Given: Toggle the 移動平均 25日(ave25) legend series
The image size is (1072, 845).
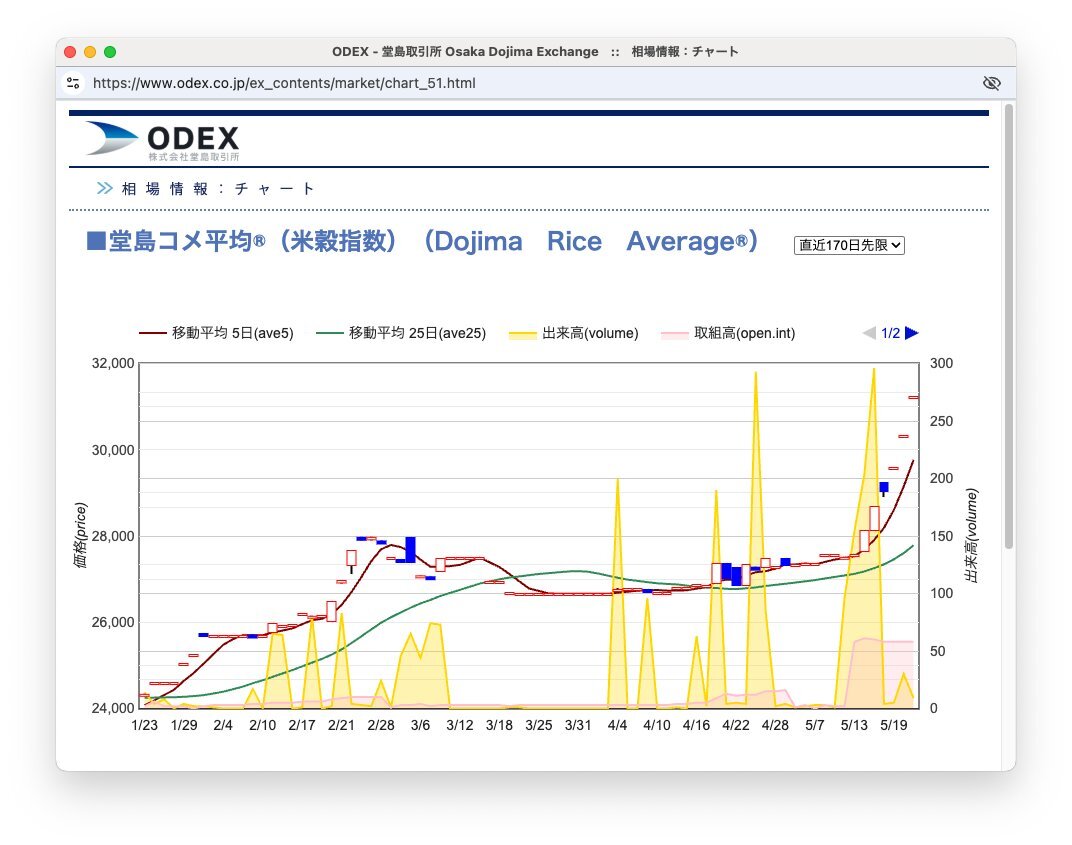Looking at the screenshot, I should (x=401, y=333).
